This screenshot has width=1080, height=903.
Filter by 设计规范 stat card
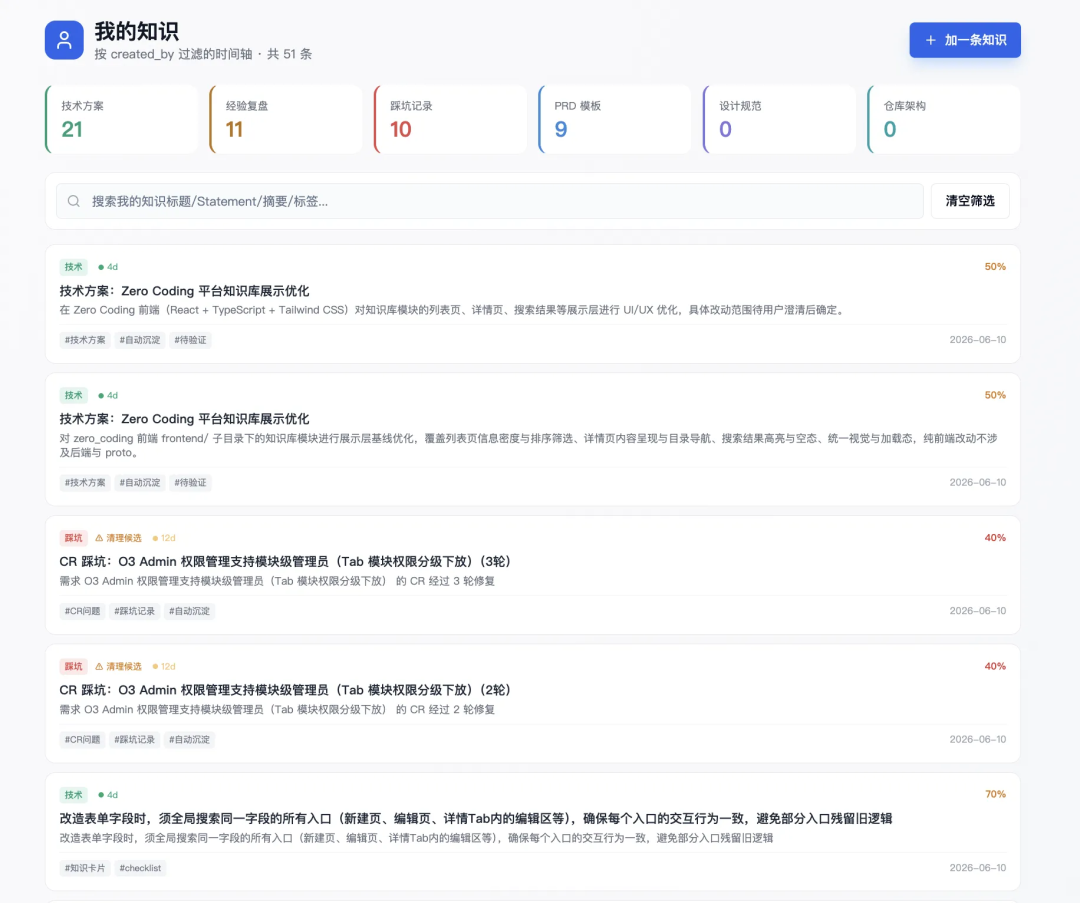[x=779, y=119]
